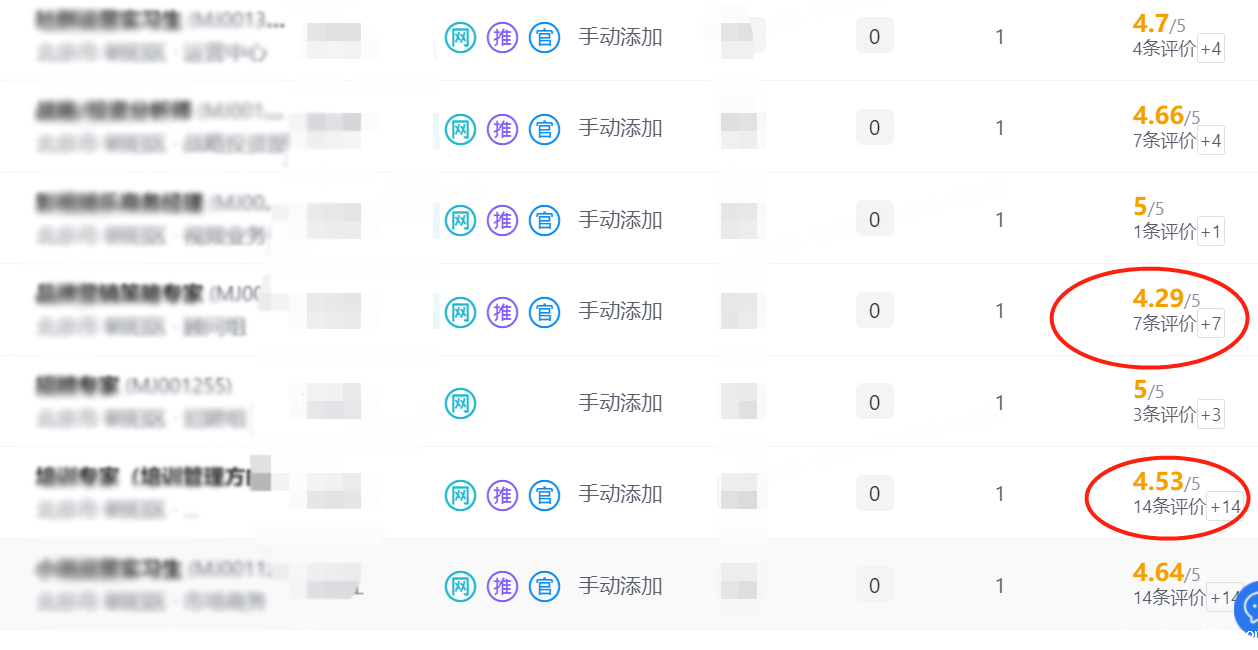Expand the +4 badge beside 4条评价

(x=1210, y=49)
